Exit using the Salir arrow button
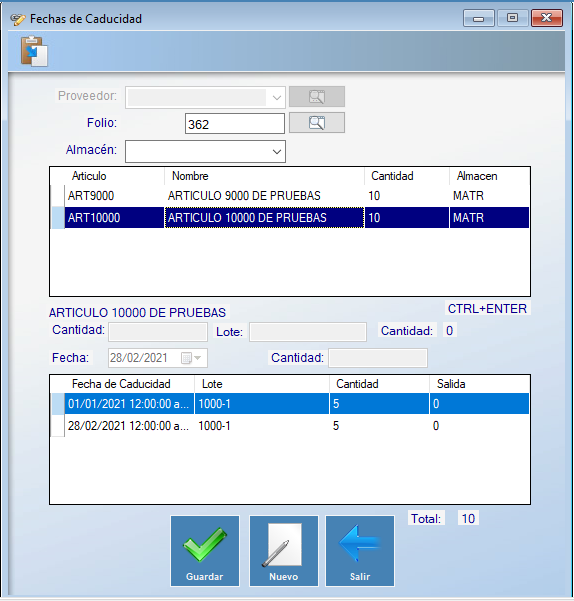Screen dimensions: 574x601 [360, 551]
